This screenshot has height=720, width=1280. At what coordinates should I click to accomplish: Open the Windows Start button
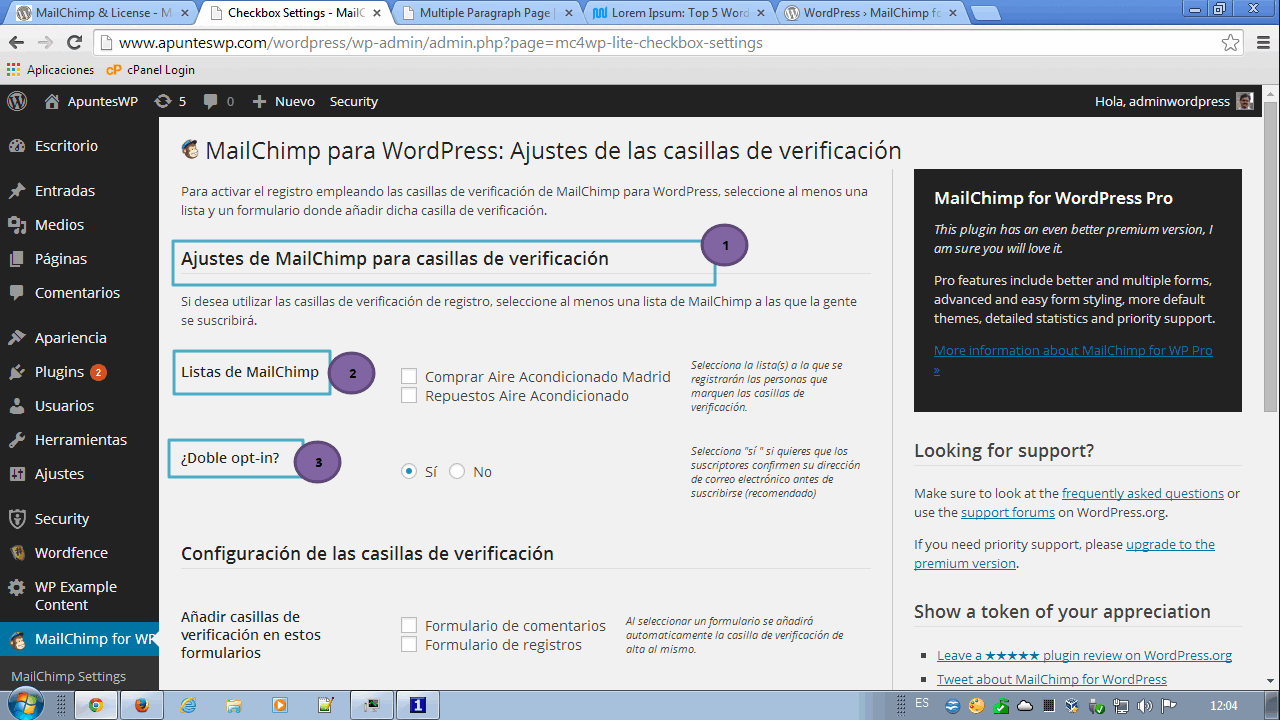(24, 704)
